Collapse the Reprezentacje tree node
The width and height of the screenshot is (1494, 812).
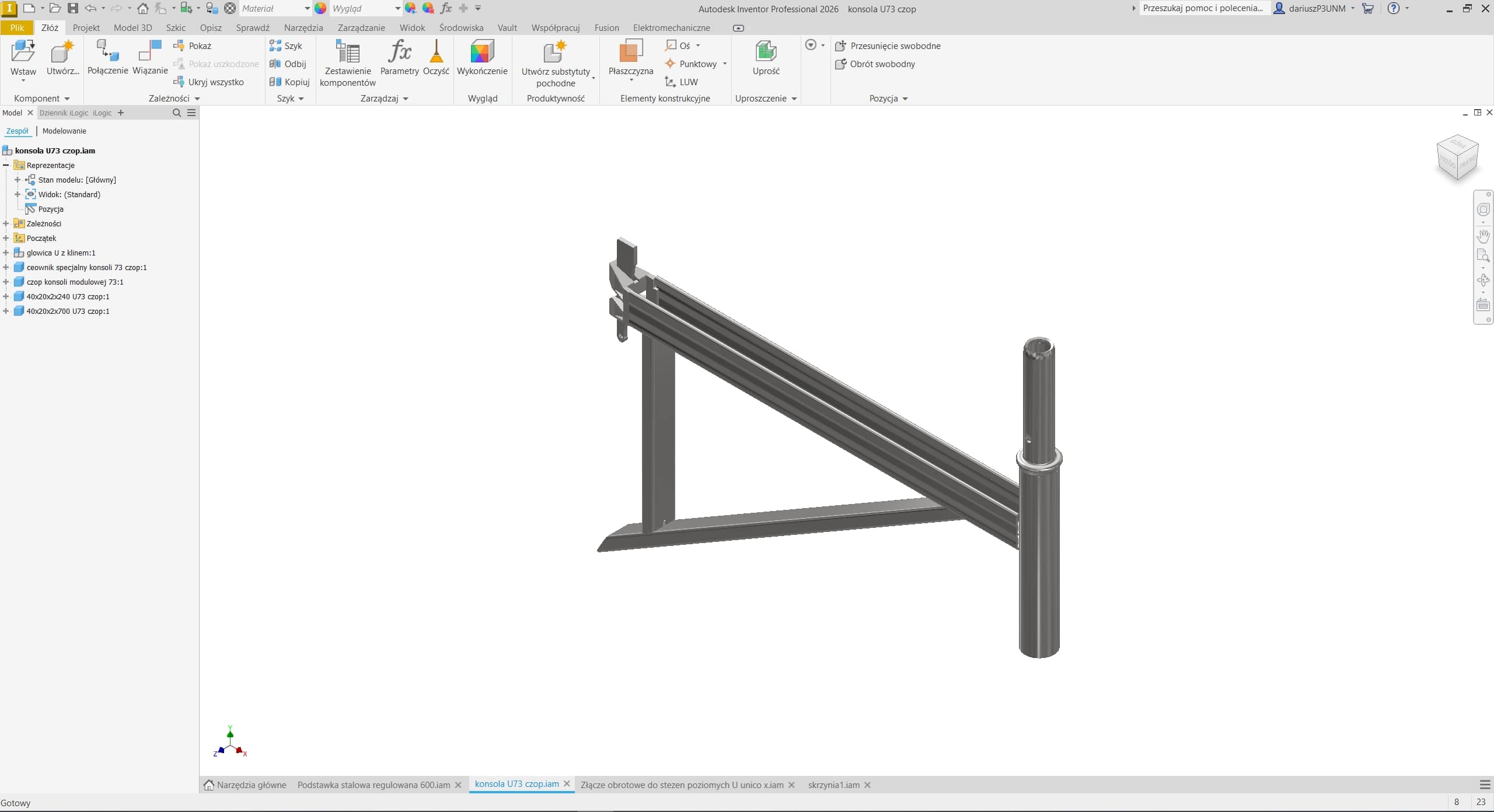point(6,165)
